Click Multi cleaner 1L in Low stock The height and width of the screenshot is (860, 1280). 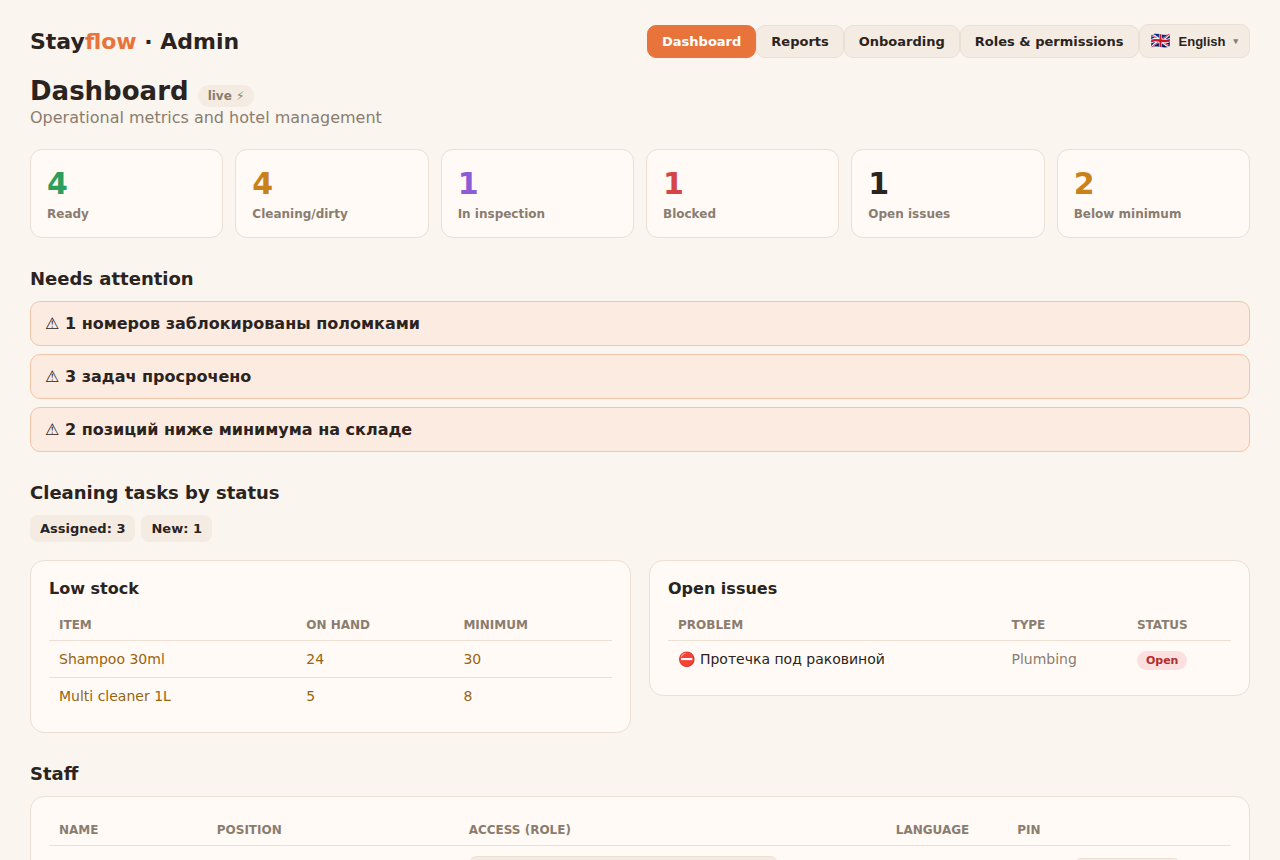click(115, 696)
